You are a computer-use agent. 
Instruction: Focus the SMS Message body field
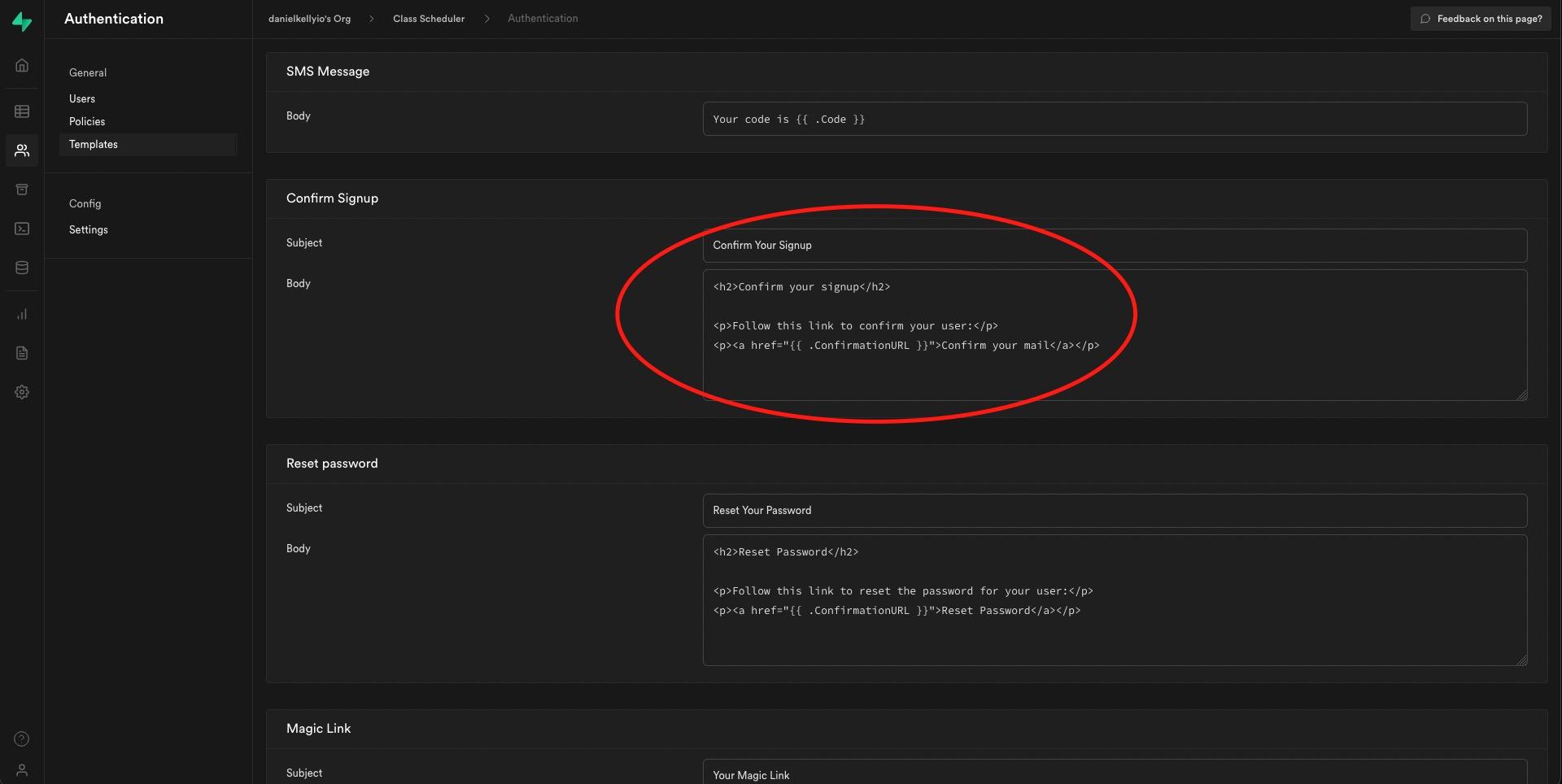tap(1114, 119)
